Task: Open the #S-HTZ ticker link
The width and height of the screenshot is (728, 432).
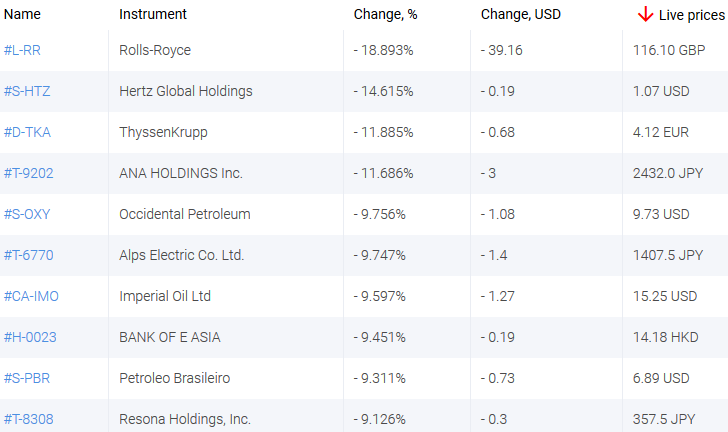Action: (x=27, y=91)
